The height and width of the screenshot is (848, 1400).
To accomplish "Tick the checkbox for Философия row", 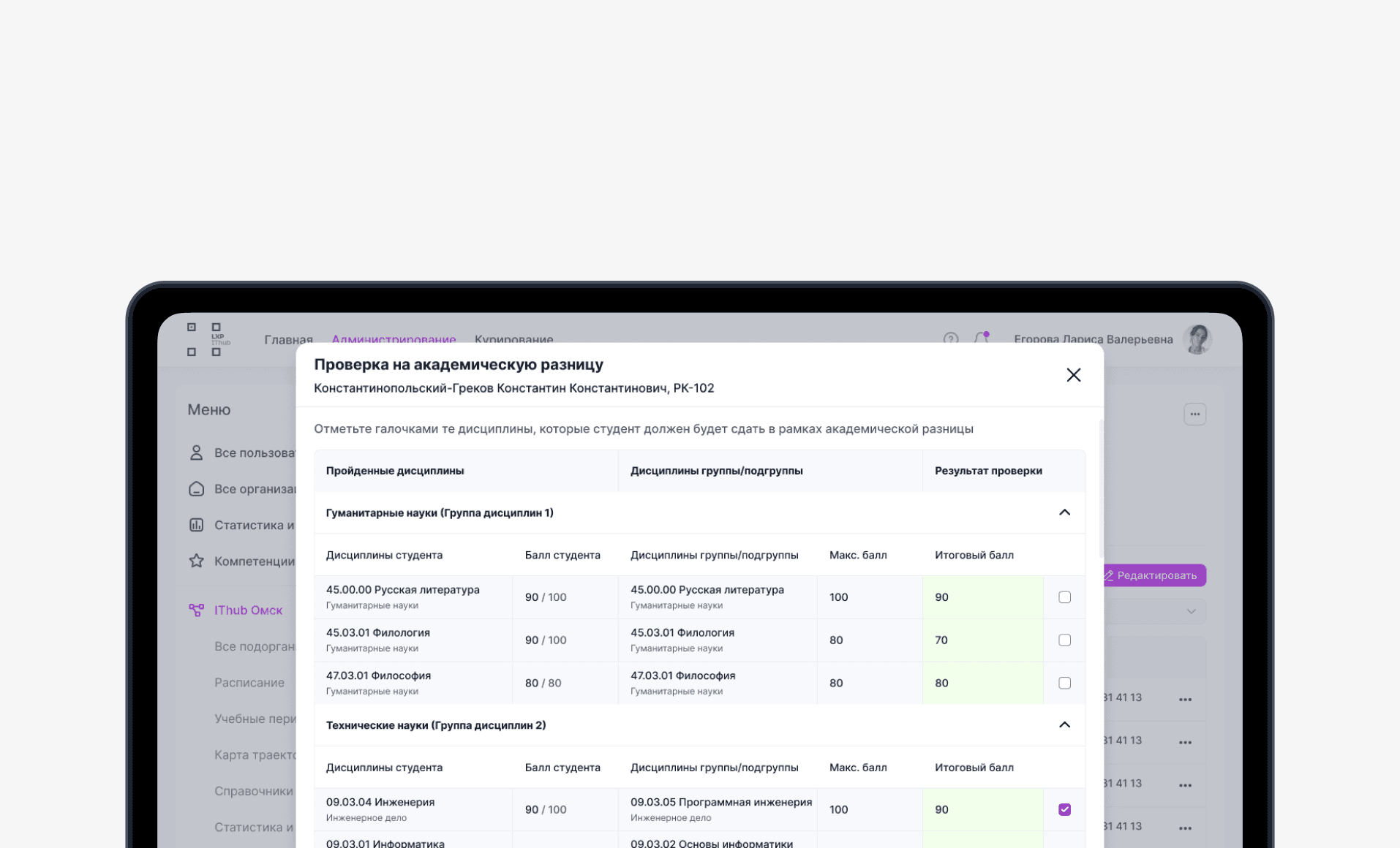I will pos(1064,683).
